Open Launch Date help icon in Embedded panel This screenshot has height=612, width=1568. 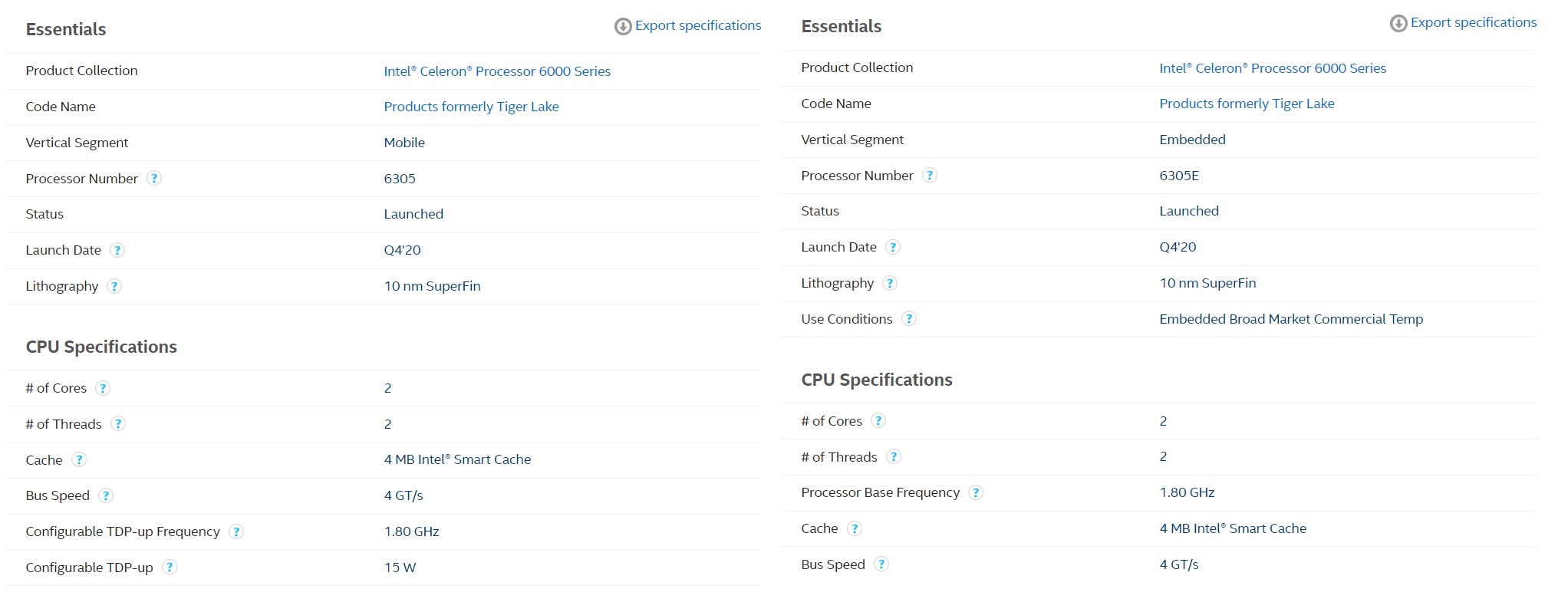(893, 247)
